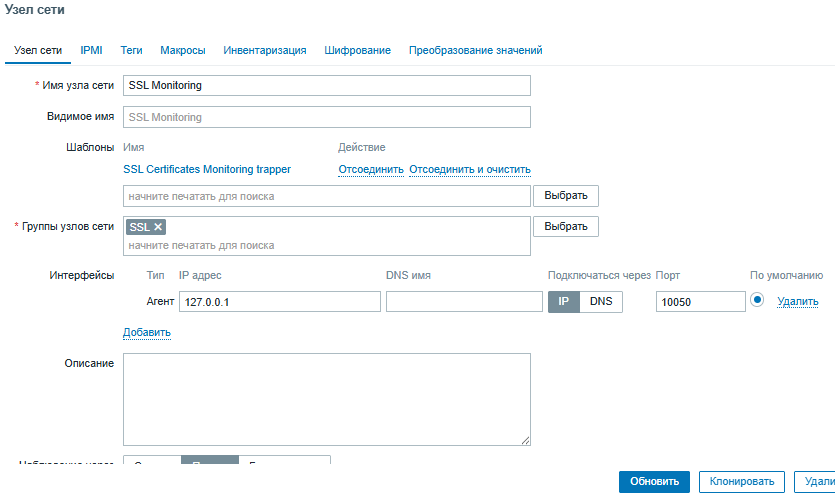Open the Теги tab

[131, 50]
